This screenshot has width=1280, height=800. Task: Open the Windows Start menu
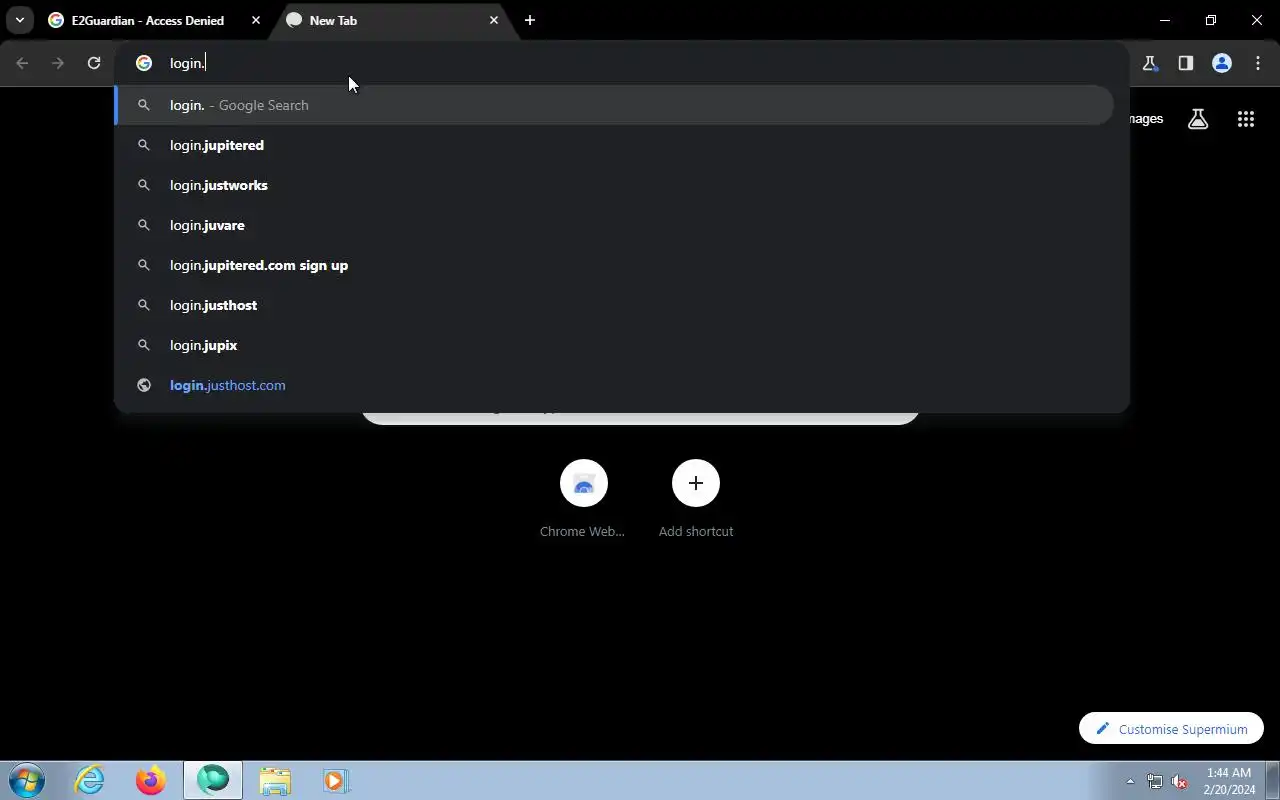pos(26,781)
